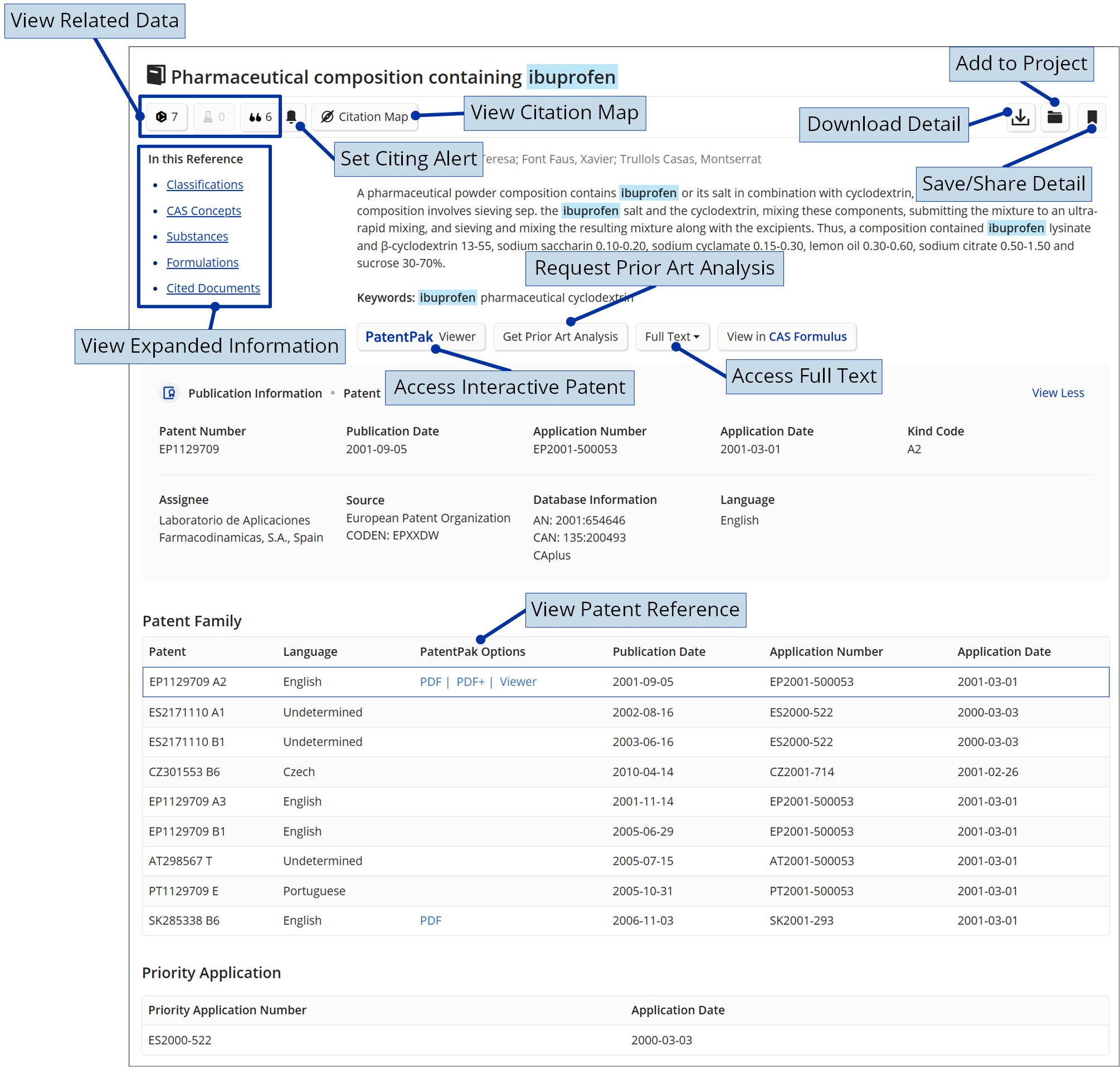
Task: Click AN: 2001:654646 database entry
Action: [x=579, y=520]
